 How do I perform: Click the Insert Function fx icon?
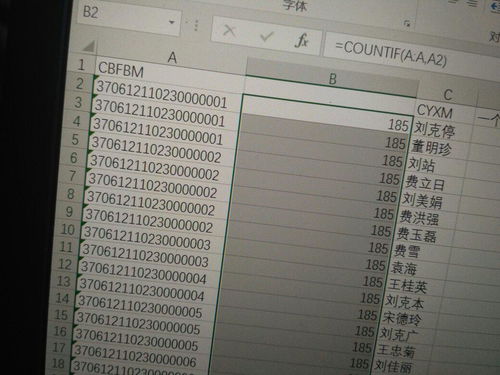pos(302,40)
